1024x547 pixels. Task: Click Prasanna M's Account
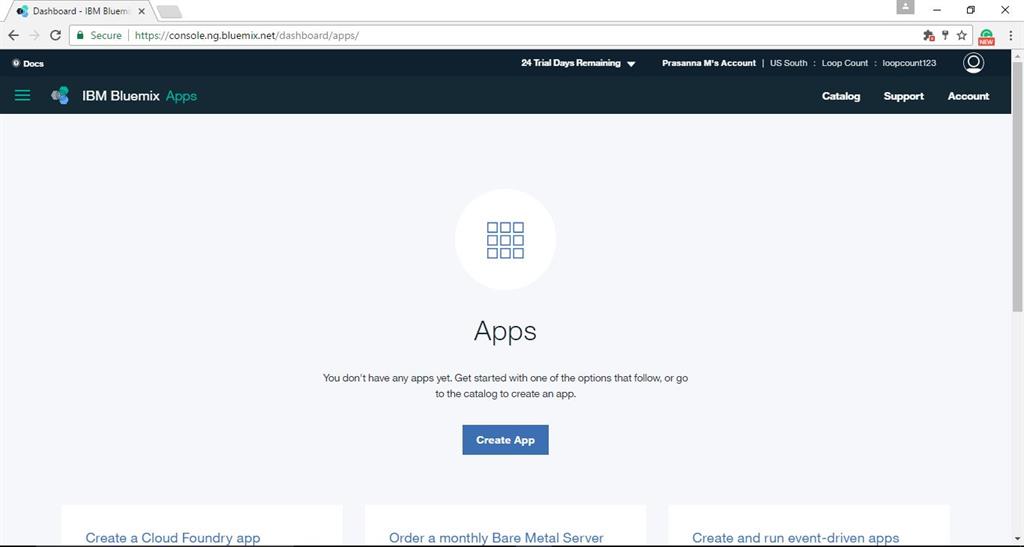click(709, 63)
